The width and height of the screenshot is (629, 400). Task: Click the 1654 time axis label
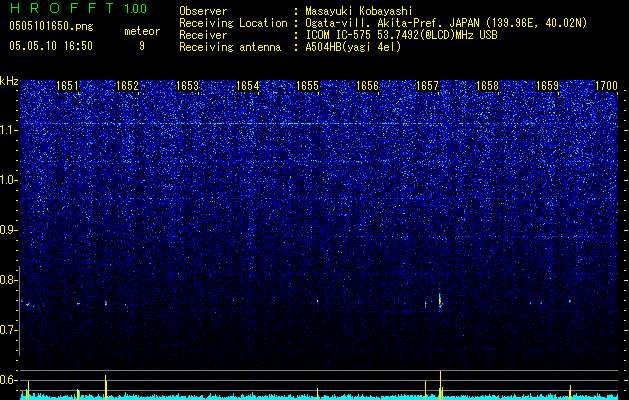coord(248,86)
